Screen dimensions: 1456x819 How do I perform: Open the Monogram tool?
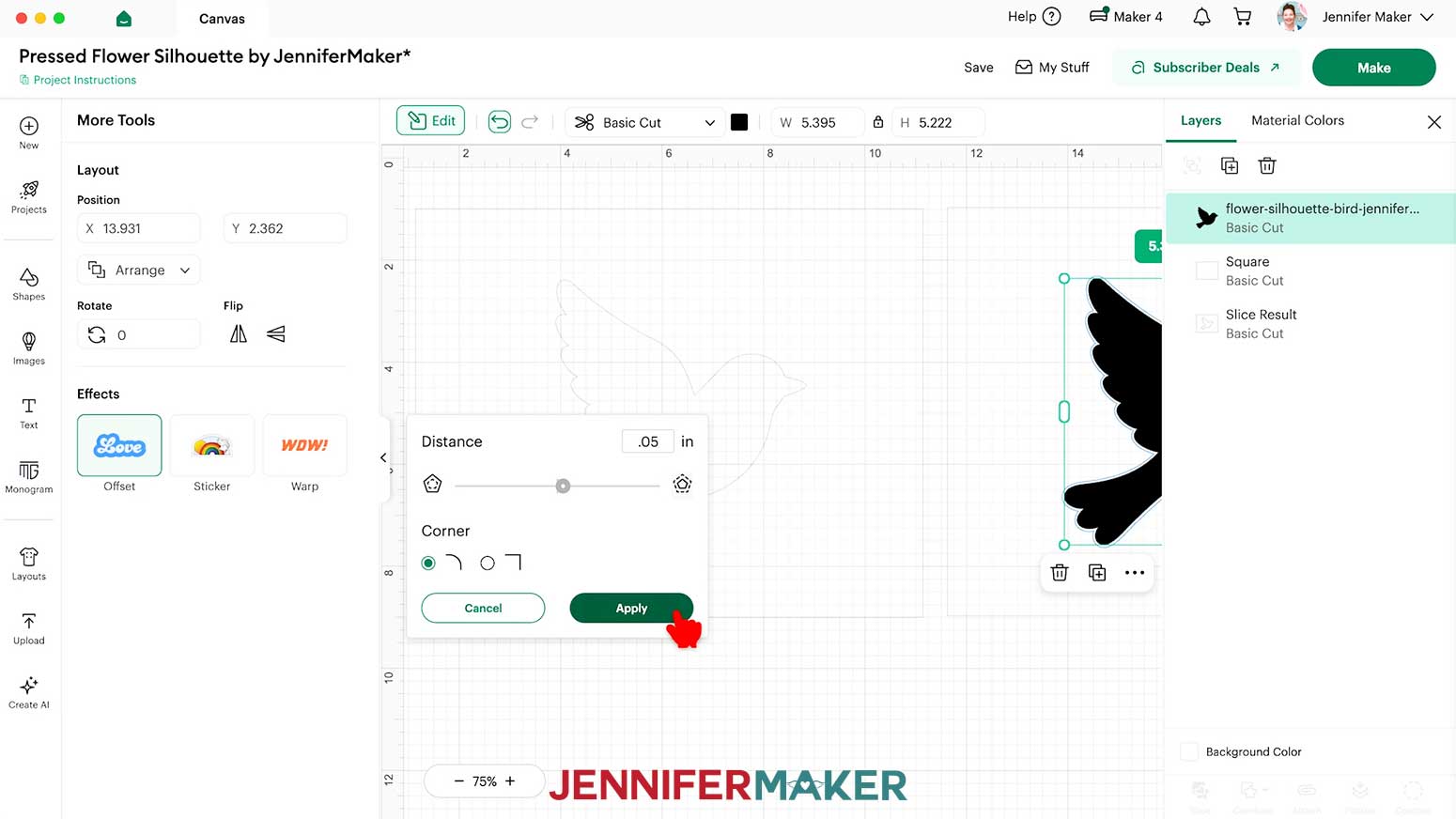(29, 476)
